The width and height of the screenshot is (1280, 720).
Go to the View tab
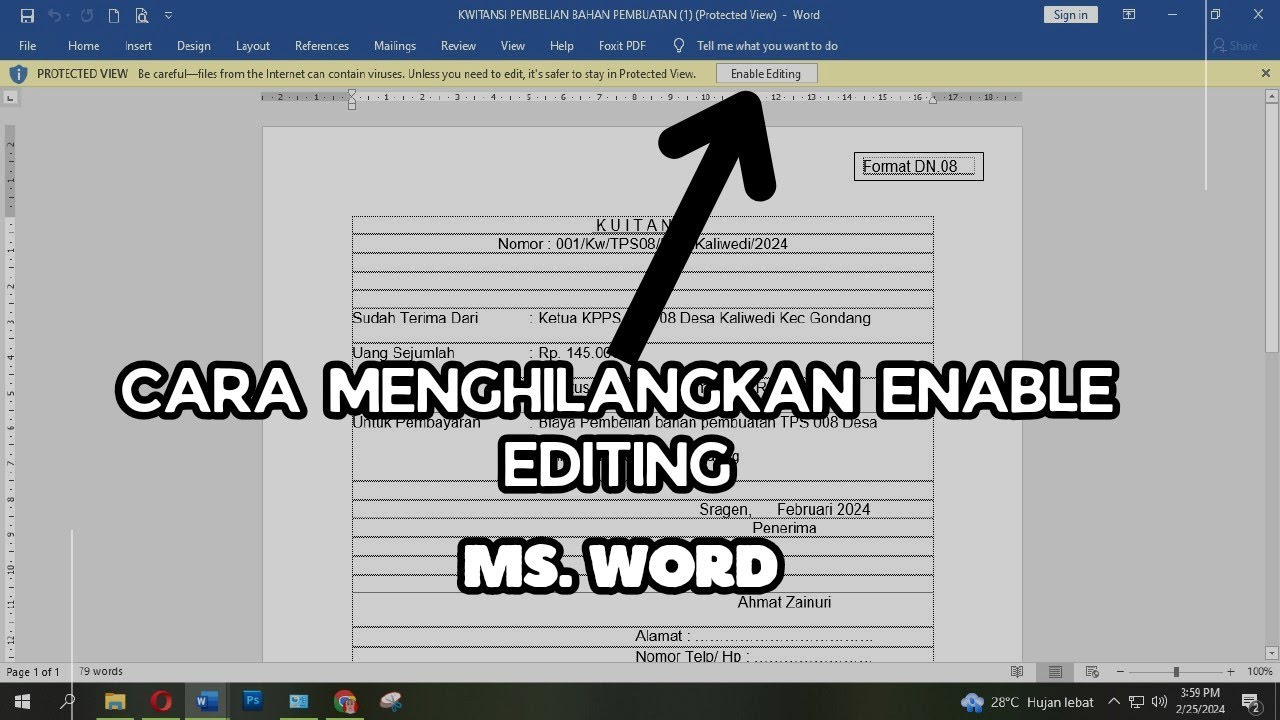point(513,46)
